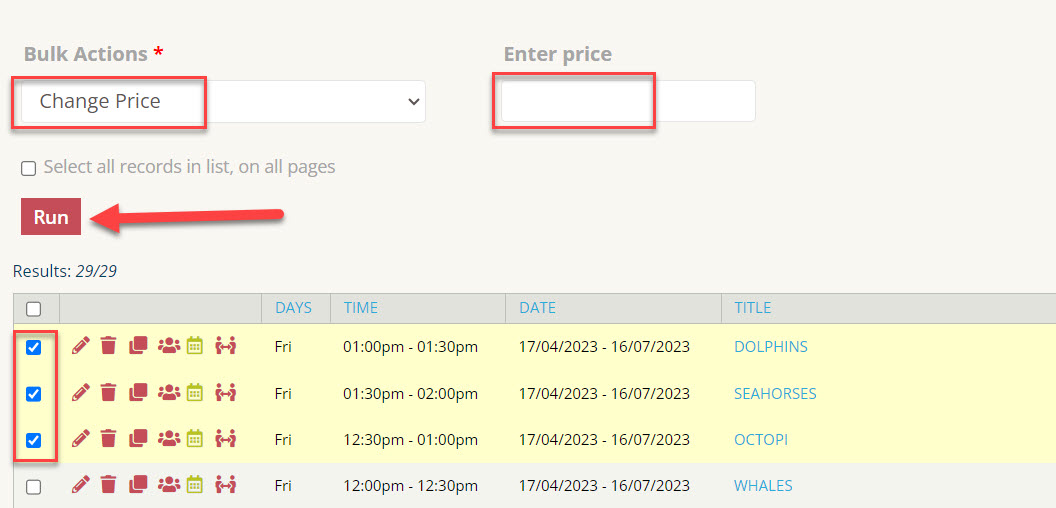1056x508 pixels.
Task: Click the transfer people icon in SEAHORSES row
Action: (225, 392)
